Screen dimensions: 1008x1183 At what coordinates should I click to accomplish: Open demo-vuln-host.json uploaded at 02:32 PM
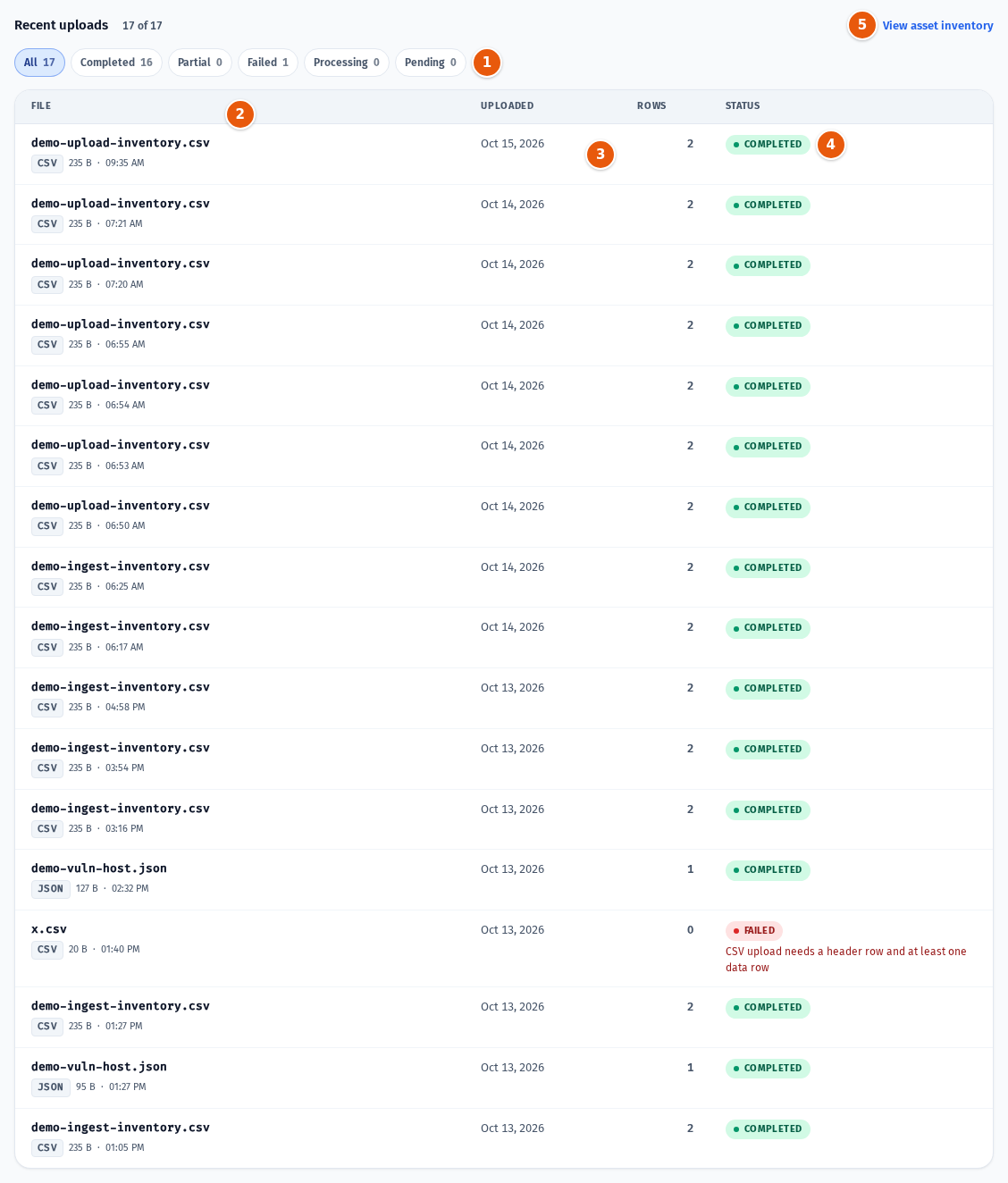point(99,868)
